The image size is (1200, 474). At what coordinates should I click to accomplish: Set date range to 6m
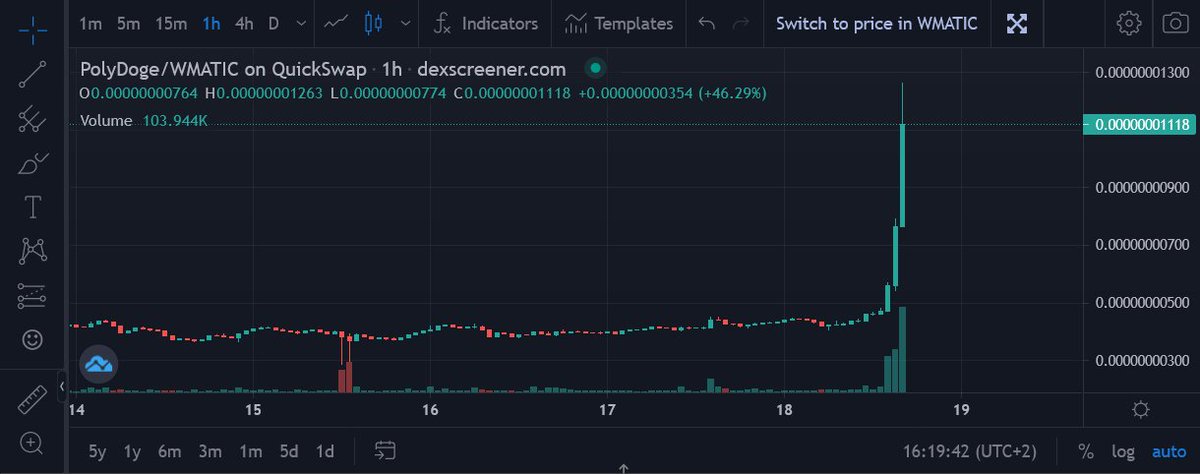[x=169, y=451]
